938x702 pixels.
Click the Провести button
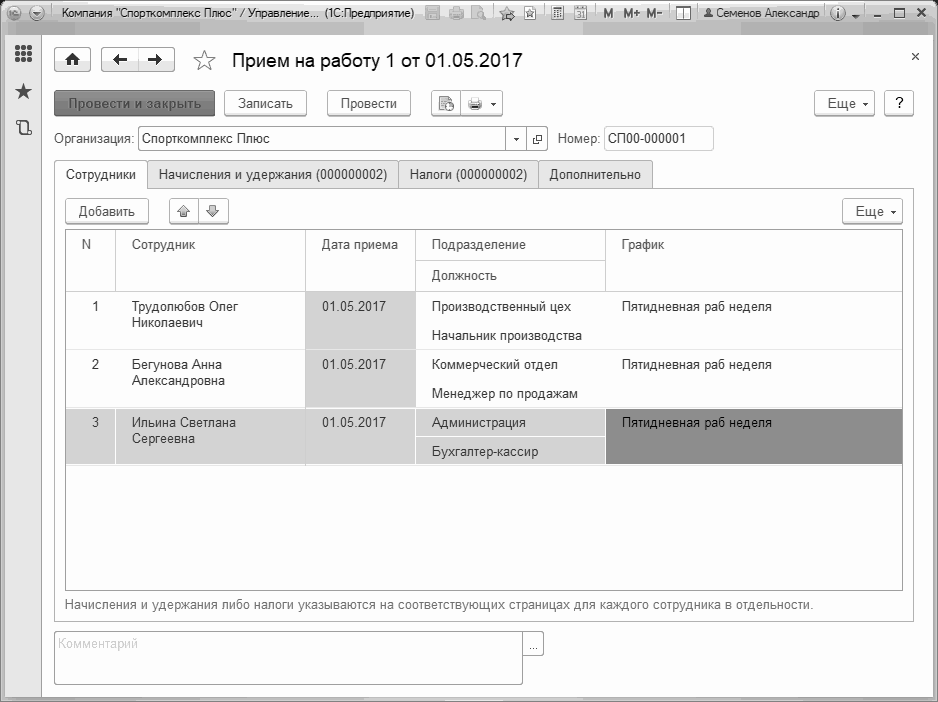point(369,104)
